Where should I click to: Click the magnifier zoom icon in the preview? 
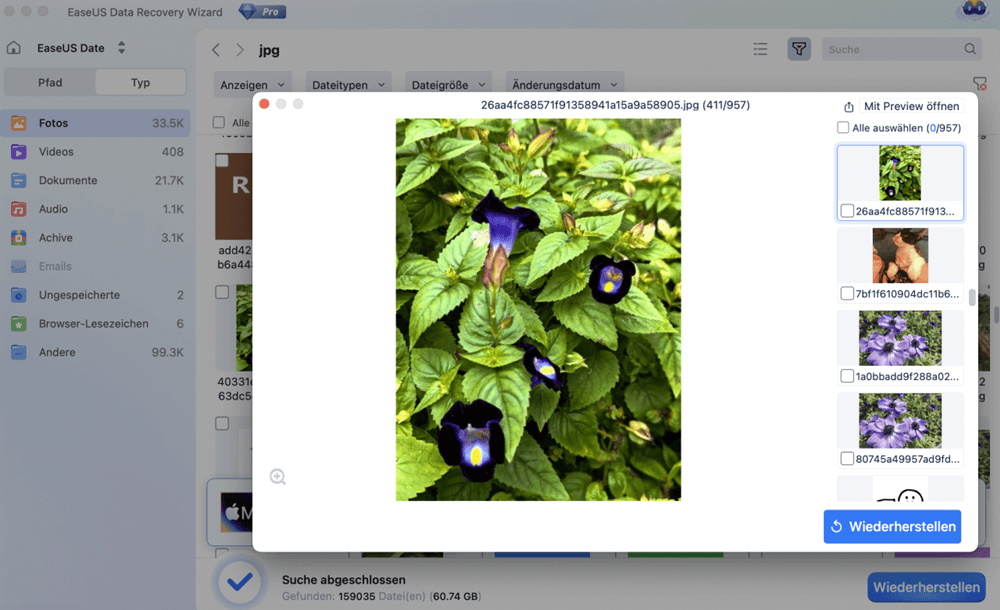tap(278, 476)
